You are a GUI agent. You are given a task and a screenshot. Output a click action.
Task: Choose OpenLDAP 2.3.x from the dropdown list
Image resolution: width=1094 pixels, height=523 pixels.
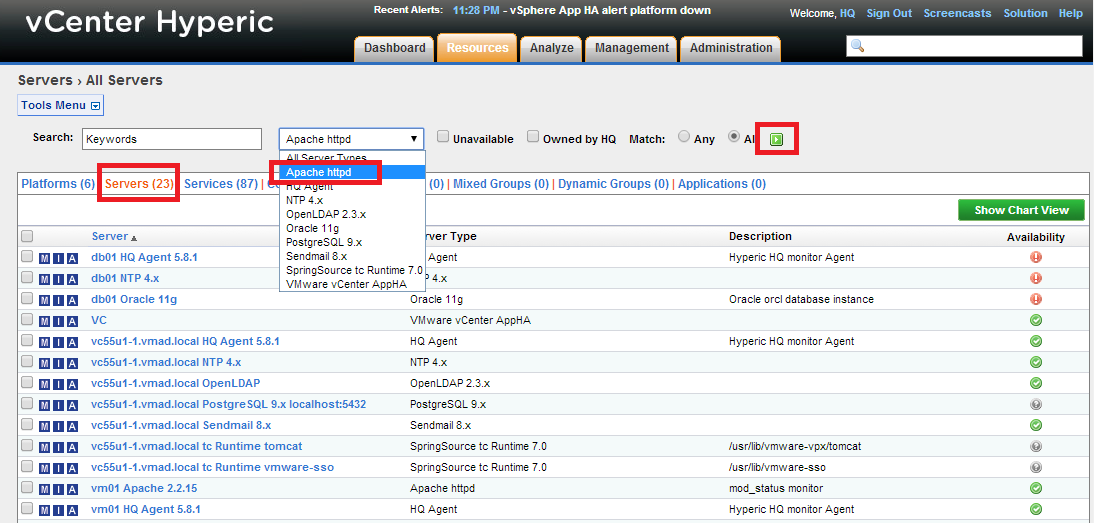[352, 214]
